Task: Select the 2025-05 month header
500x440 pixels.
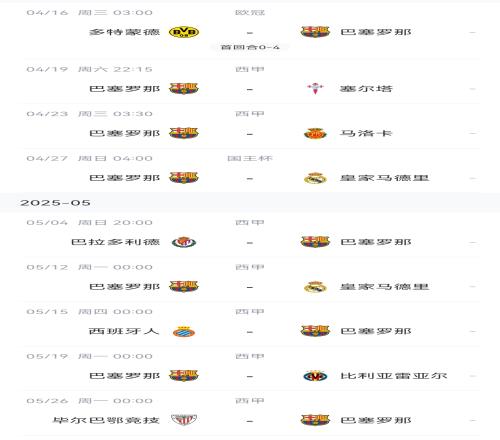Action: tap(55, 203)
